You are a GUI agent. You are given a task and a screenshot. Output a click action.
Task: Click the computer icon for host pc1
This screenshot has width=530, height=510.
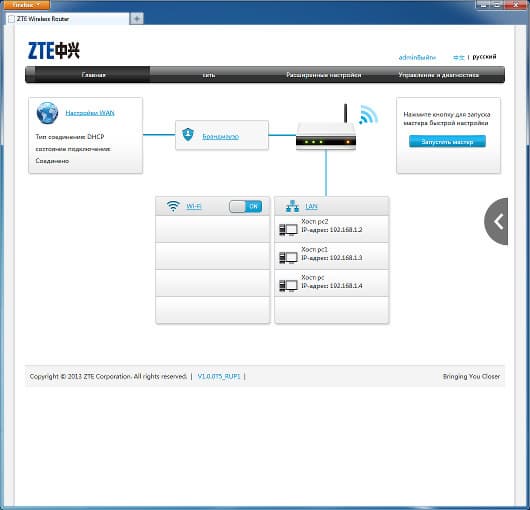(288, 258)
